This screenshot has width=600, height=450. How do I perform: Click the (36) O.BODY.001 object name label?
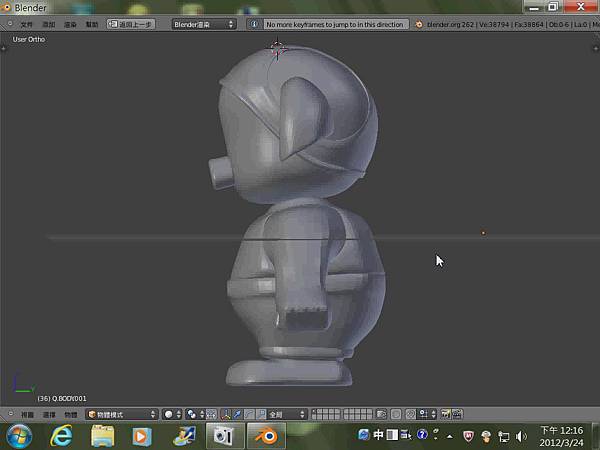(62, 398)
